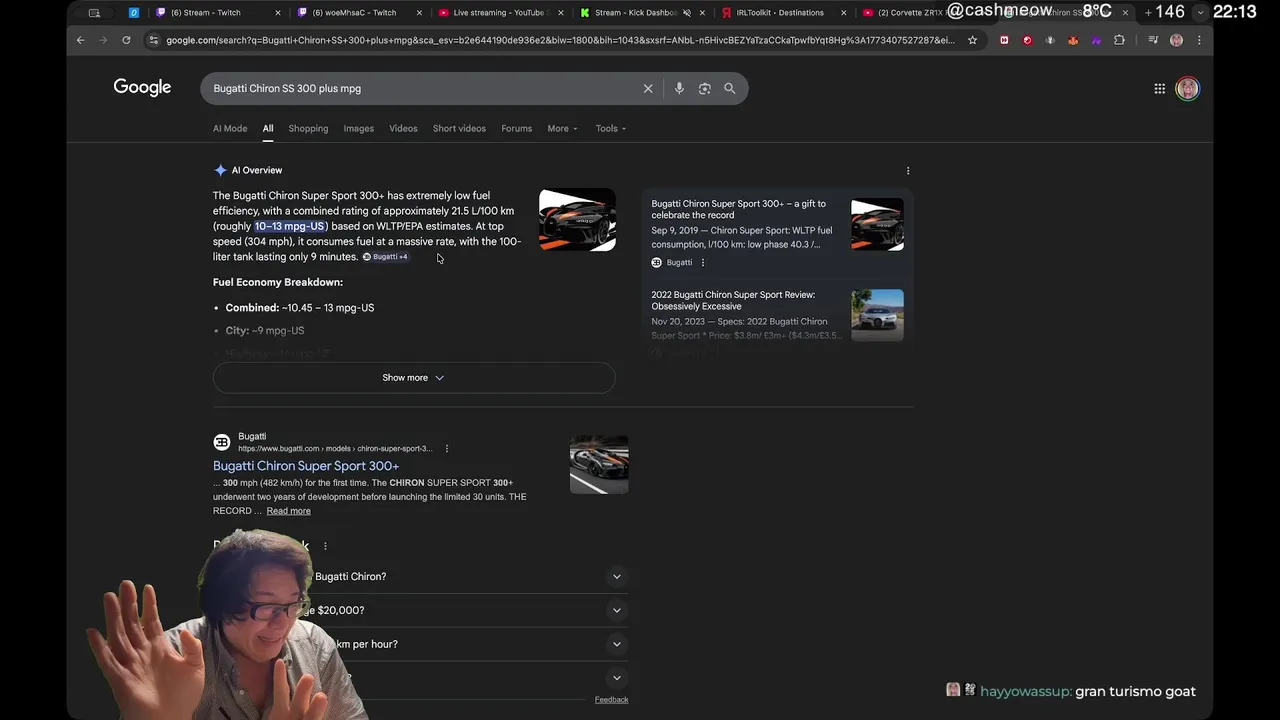Click the bugatti.com result car thumbnail
The height and width of the screenshot is (720, 1280).
pyautogui.click(x=599, y=464)
